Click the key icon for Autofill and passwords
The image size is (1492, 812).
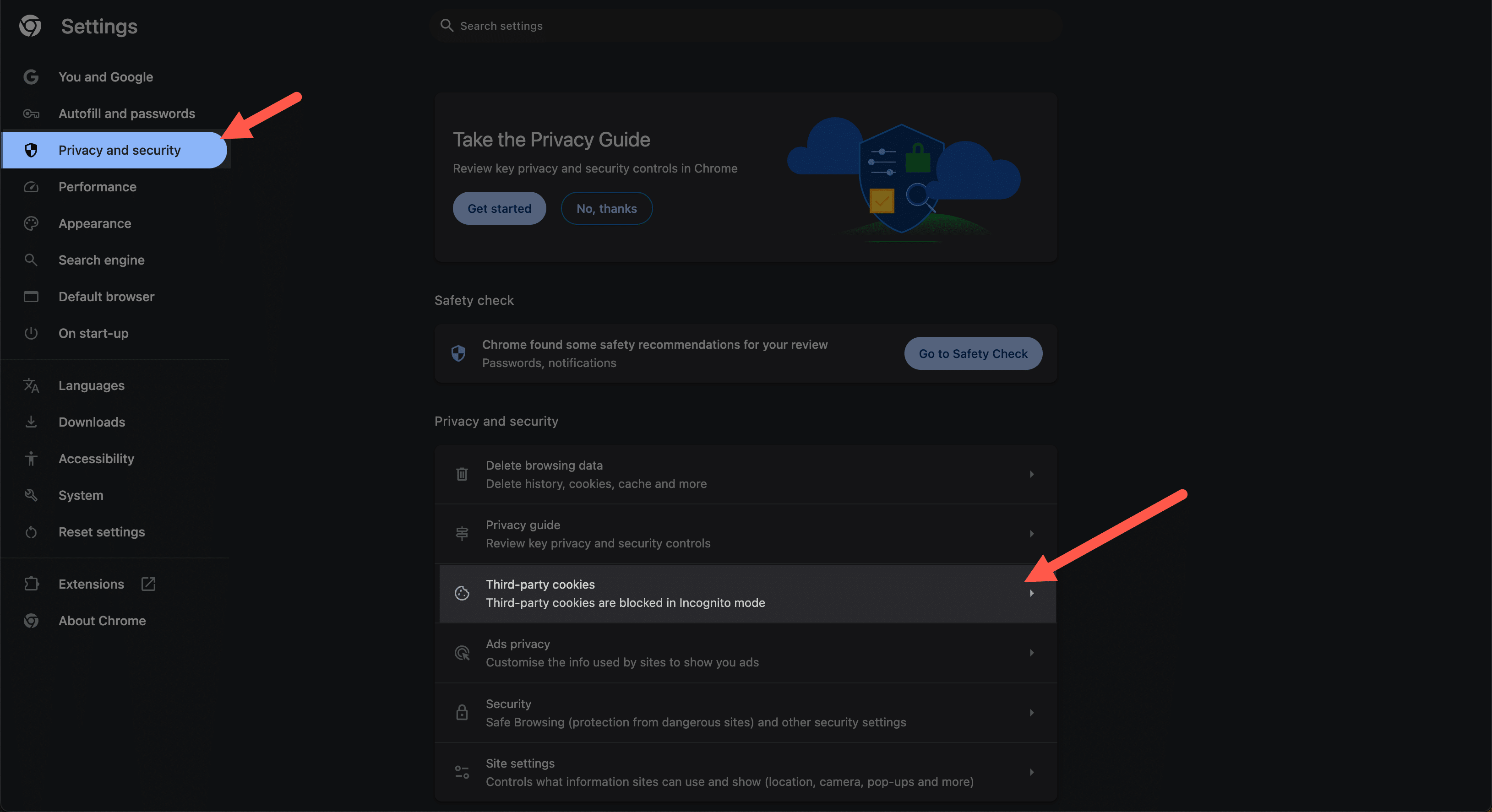(x=31, y=114)
